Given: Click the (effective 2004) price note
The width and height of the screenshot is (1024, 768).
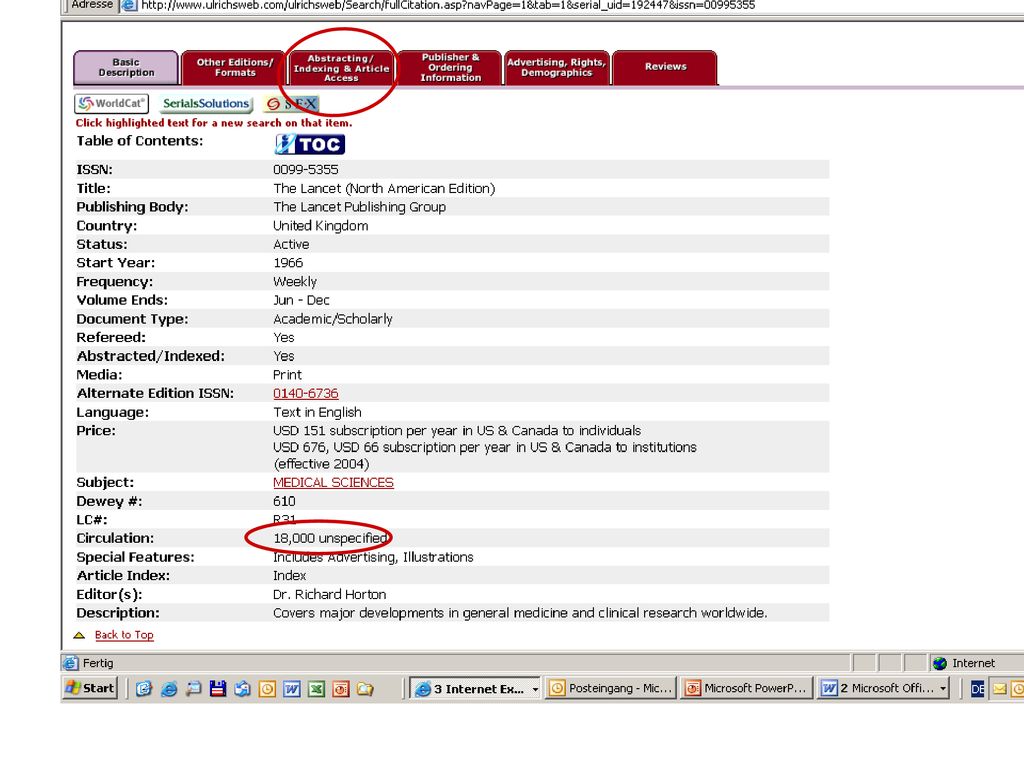Looking at the screenshot, I should (321, 464).
